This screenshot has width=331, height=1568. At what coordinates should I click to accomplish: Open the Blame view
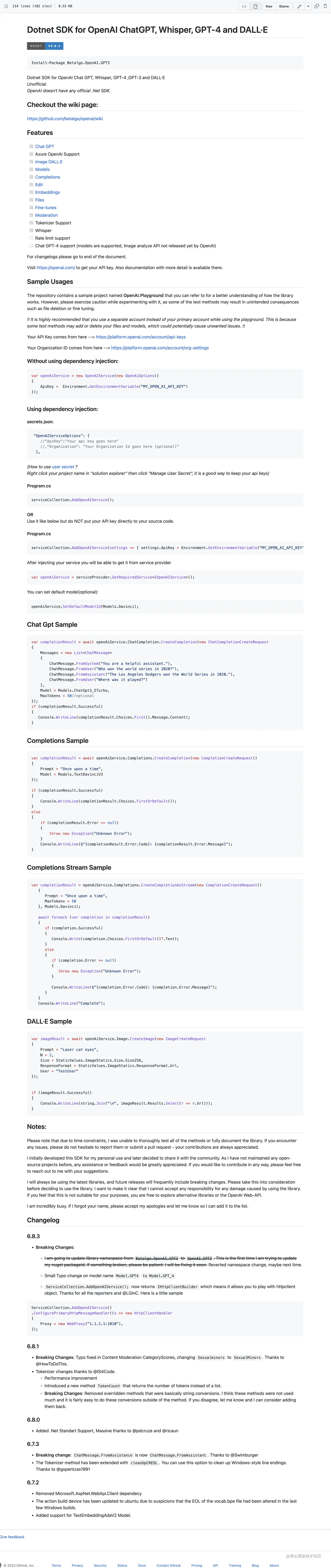click(284, 6)
